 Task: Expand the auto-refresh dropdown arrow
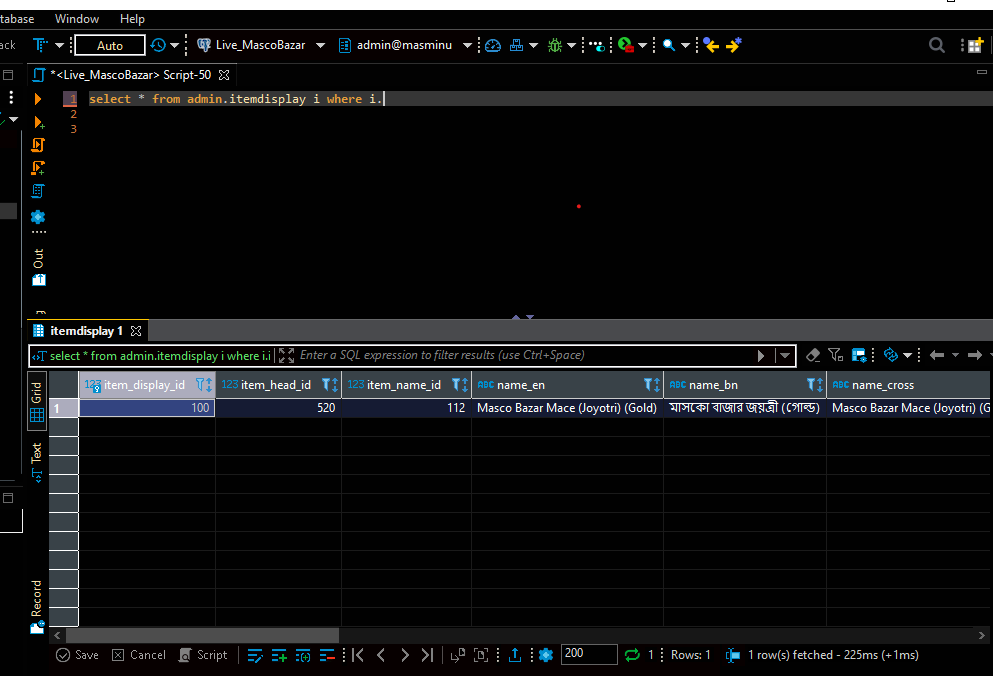click(x=908, y=355)
